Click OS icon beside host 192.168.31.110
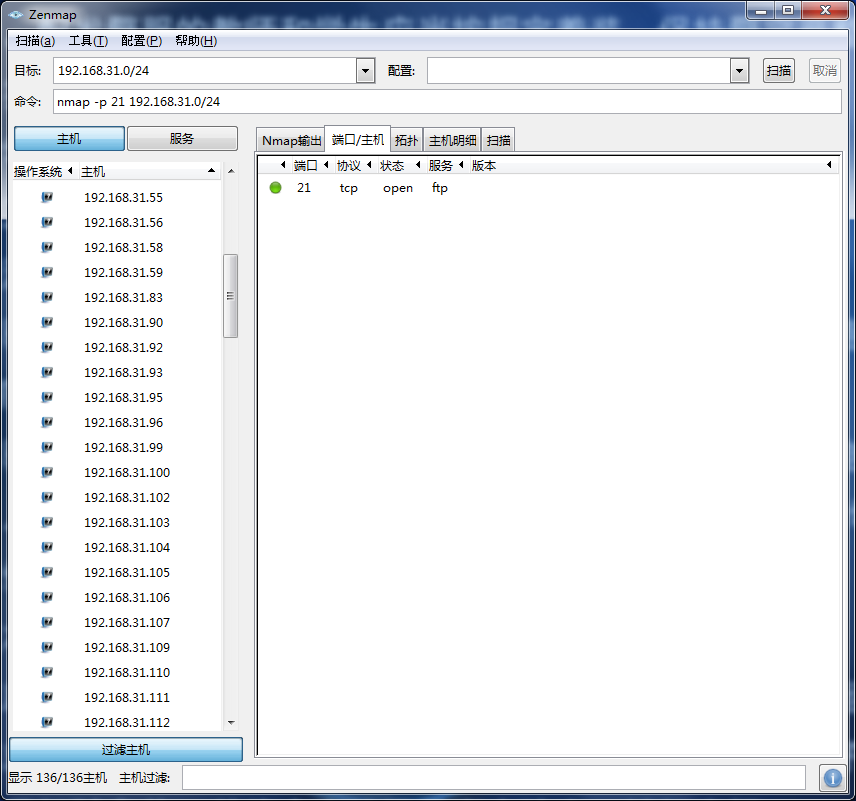 [47, 672]
